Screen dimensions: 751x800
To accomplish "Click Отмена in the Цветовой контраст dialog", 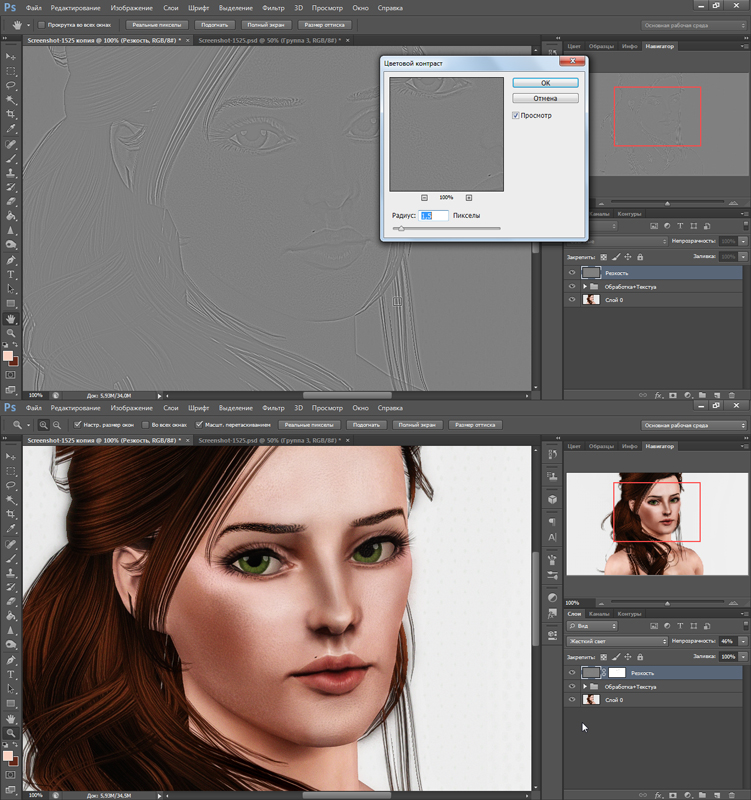I will (545, 98).
